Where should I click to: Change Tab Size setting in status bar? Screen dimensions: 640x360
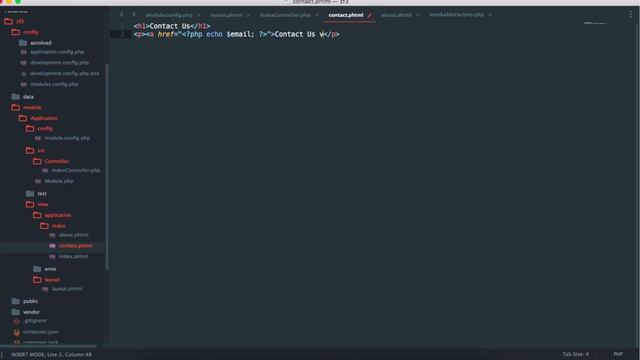tap(576, 354)
